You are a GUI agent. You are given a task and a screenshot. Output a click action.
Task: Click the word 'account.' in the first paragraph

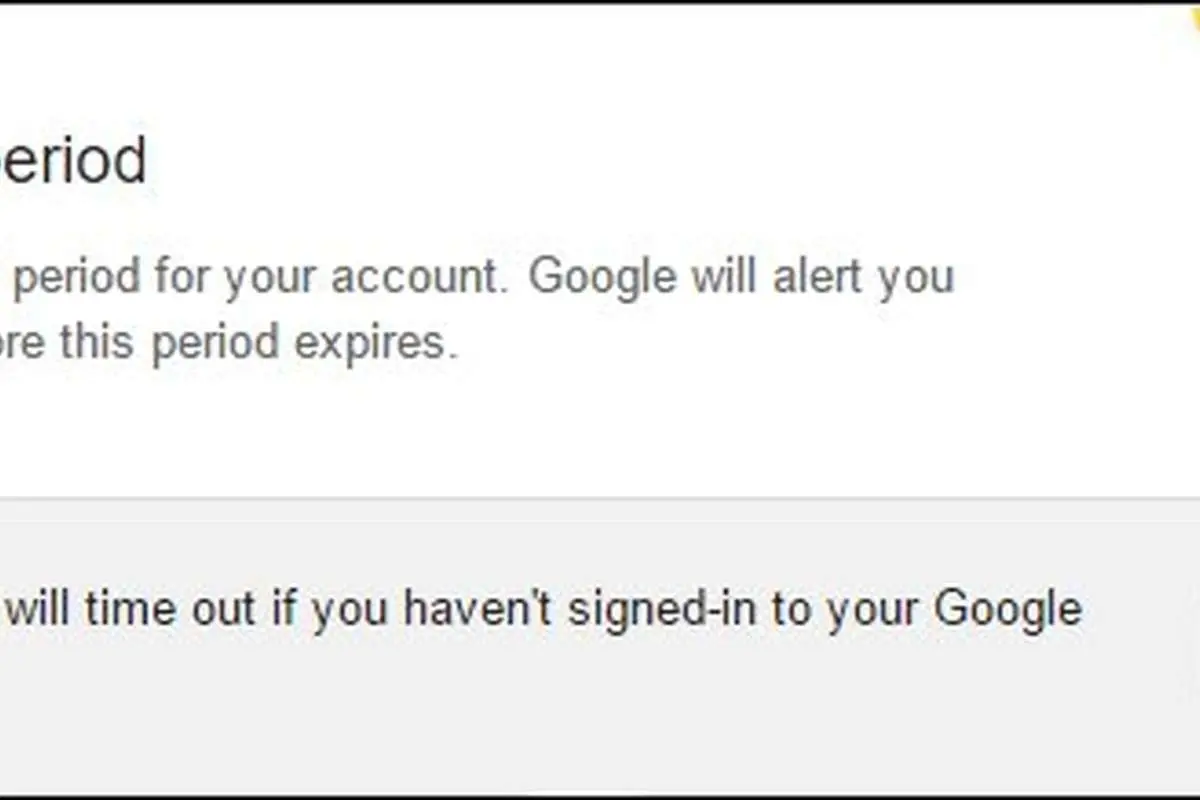(x=415, y=277)
